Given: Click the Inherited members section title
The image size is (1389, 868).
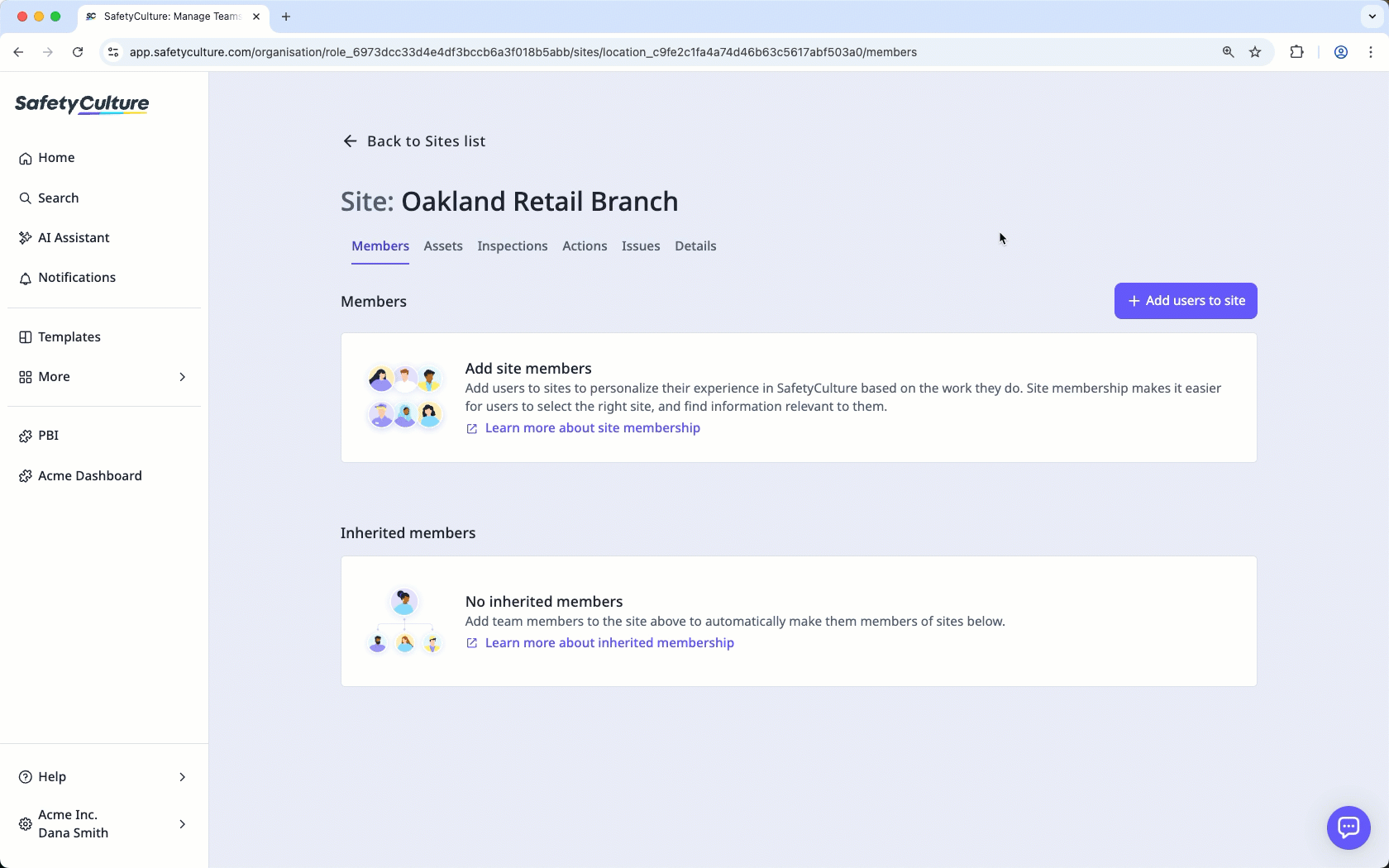Looking at the screenshot, I should [x=408, y=533].
